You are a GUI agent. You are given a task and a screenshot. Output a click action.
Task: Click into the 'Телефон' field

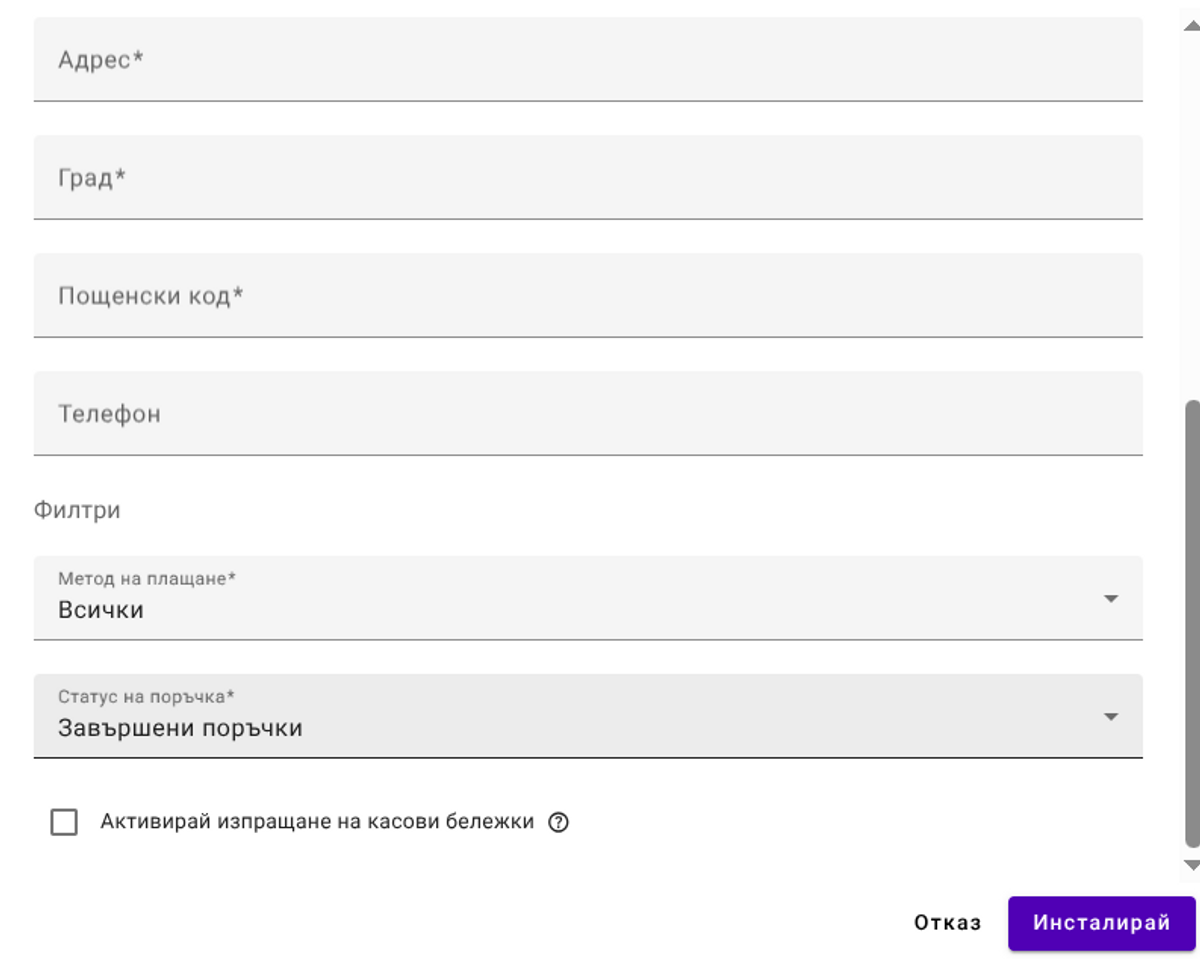point(587,414)
